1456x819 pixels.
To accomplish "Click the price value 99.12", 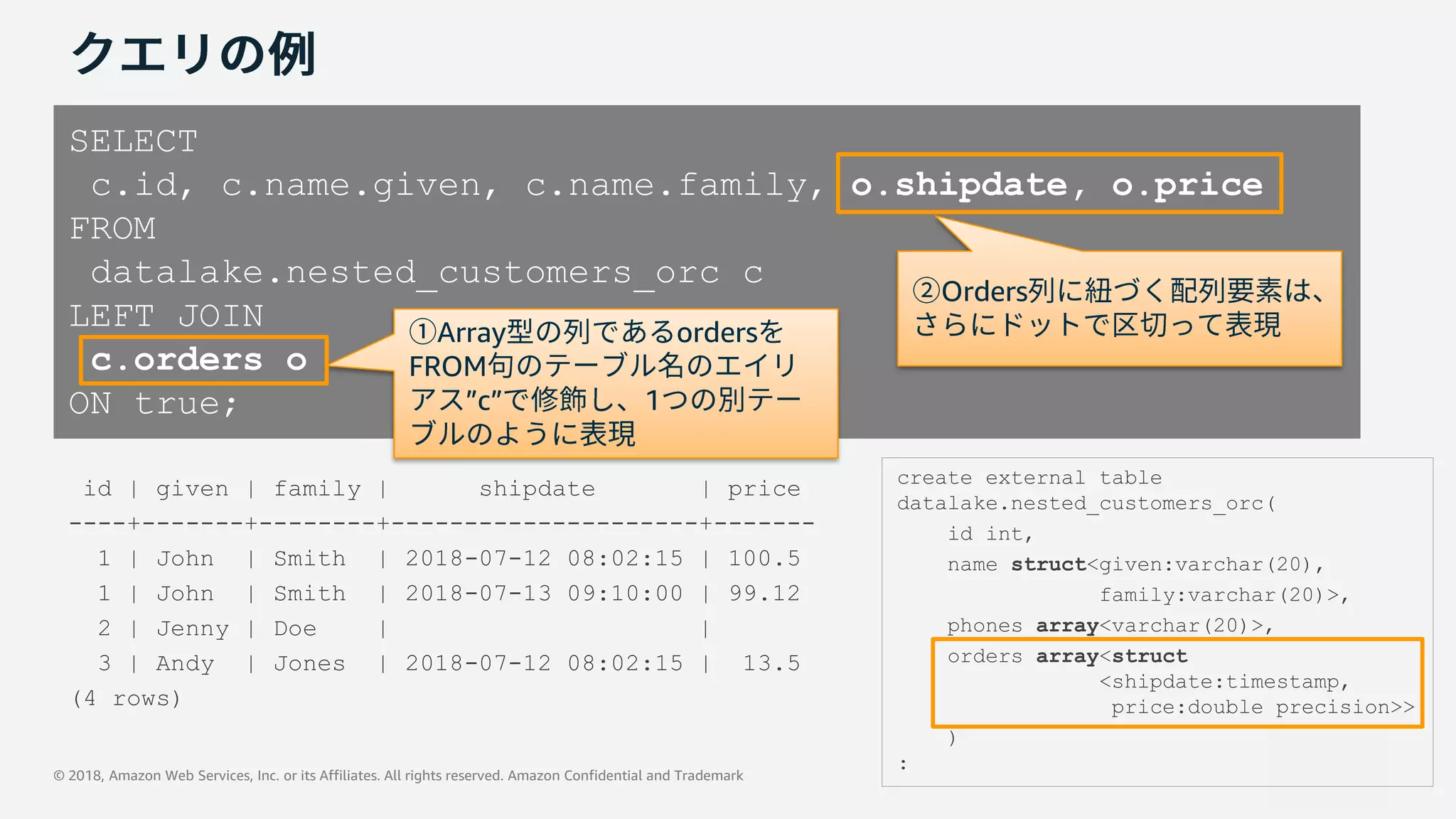I will tap(764, 594).
